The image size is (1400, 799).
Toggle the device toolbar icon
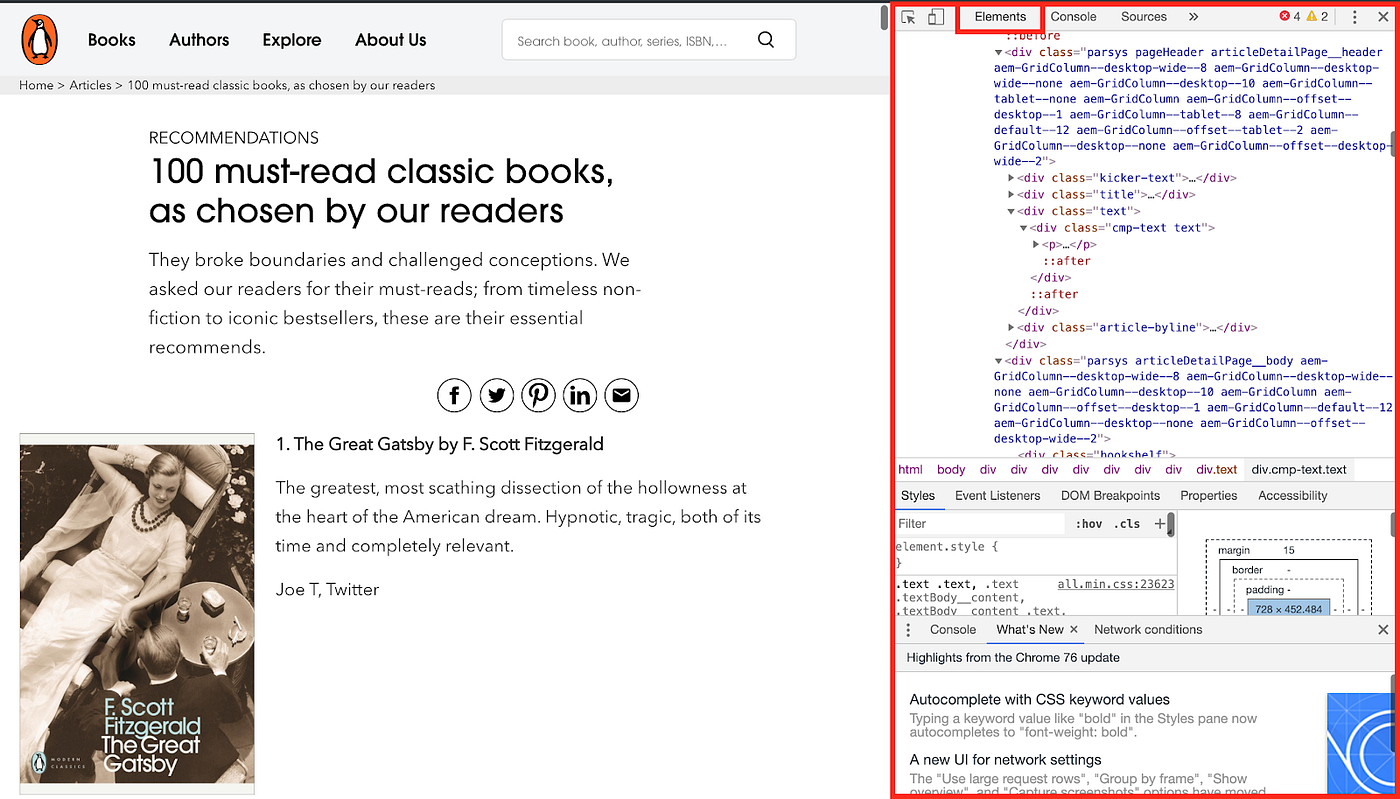[936, 17]
